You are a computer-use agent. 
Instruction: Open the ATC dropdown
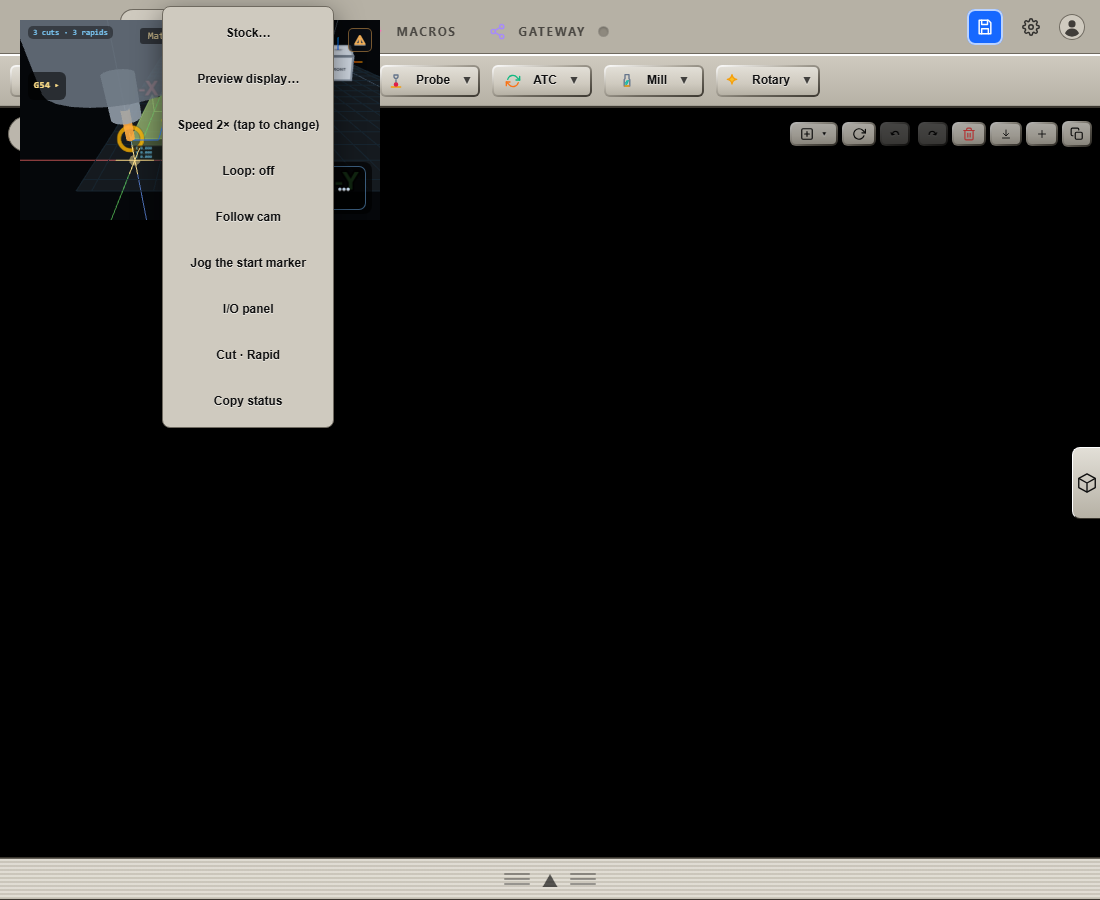click(x=542, y=80)
